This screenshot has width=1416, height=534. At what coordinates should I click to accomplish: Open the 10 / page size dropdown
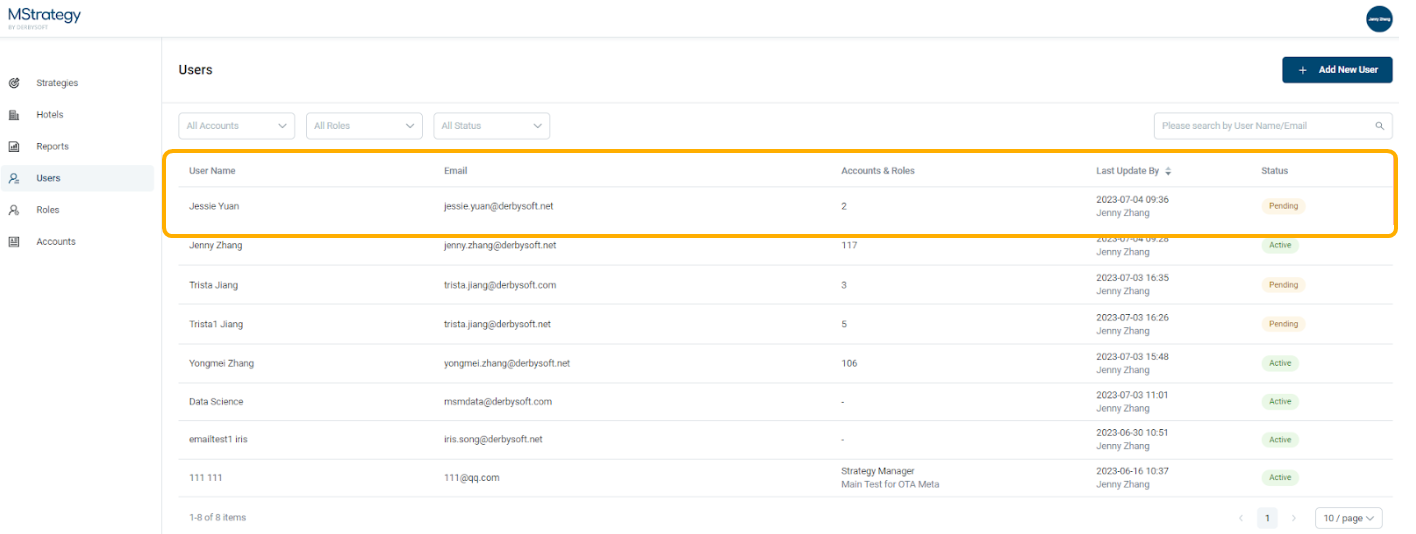click(x=1349, y=518)
